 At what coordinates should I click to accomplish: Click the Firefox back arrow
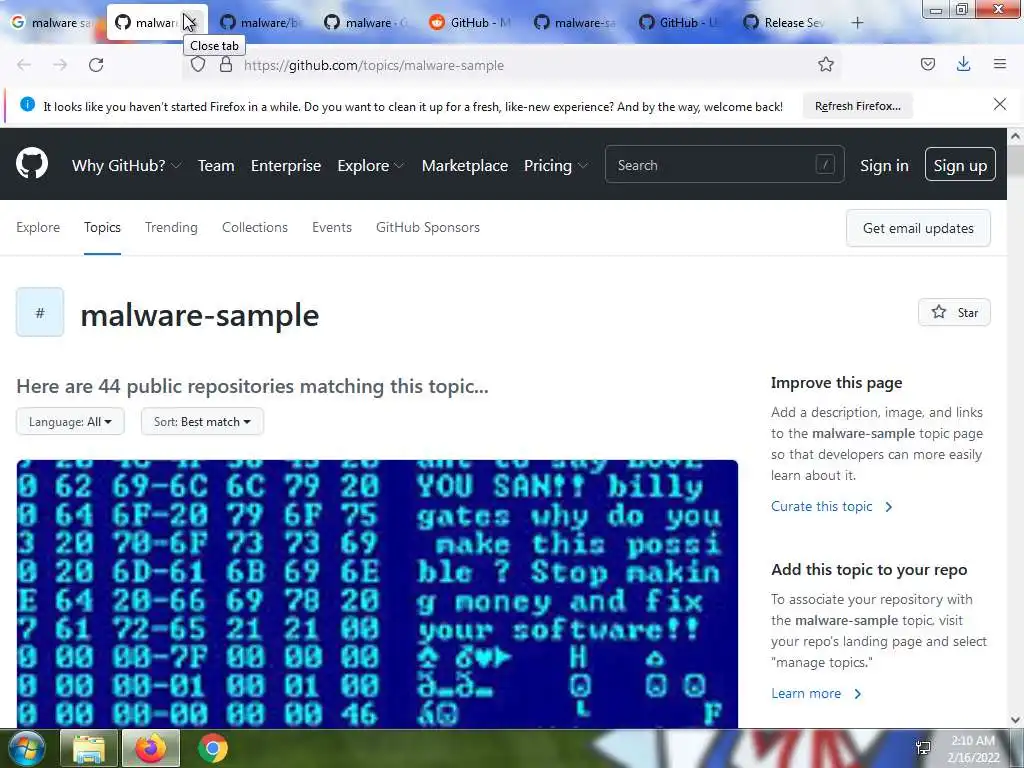click(24, 65)
